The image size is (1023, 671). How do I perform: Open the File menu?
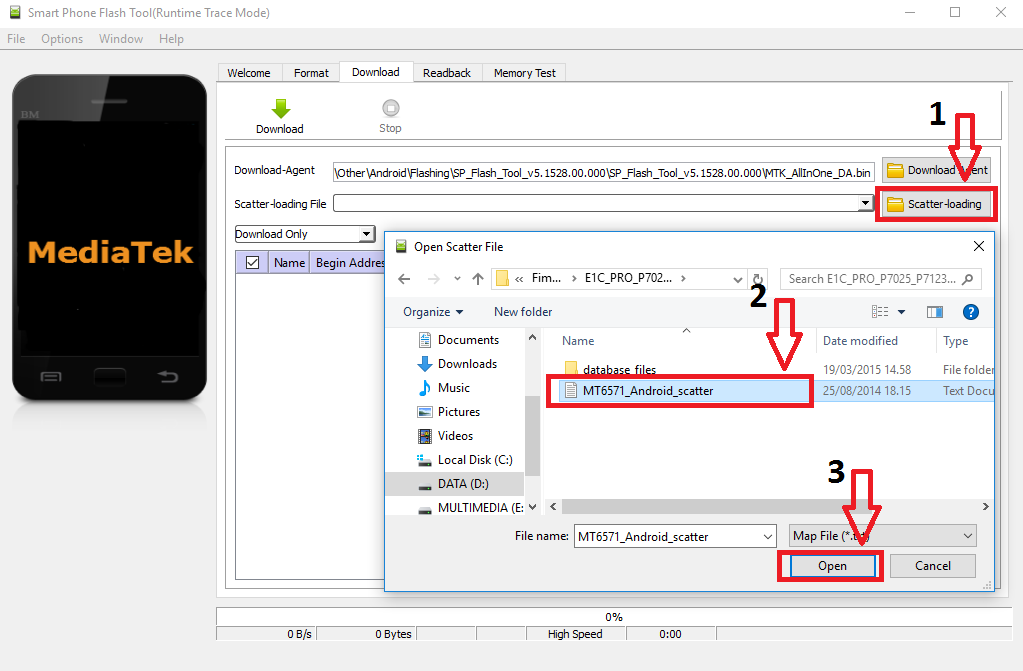pyautogui.click(x=16, y=39)
